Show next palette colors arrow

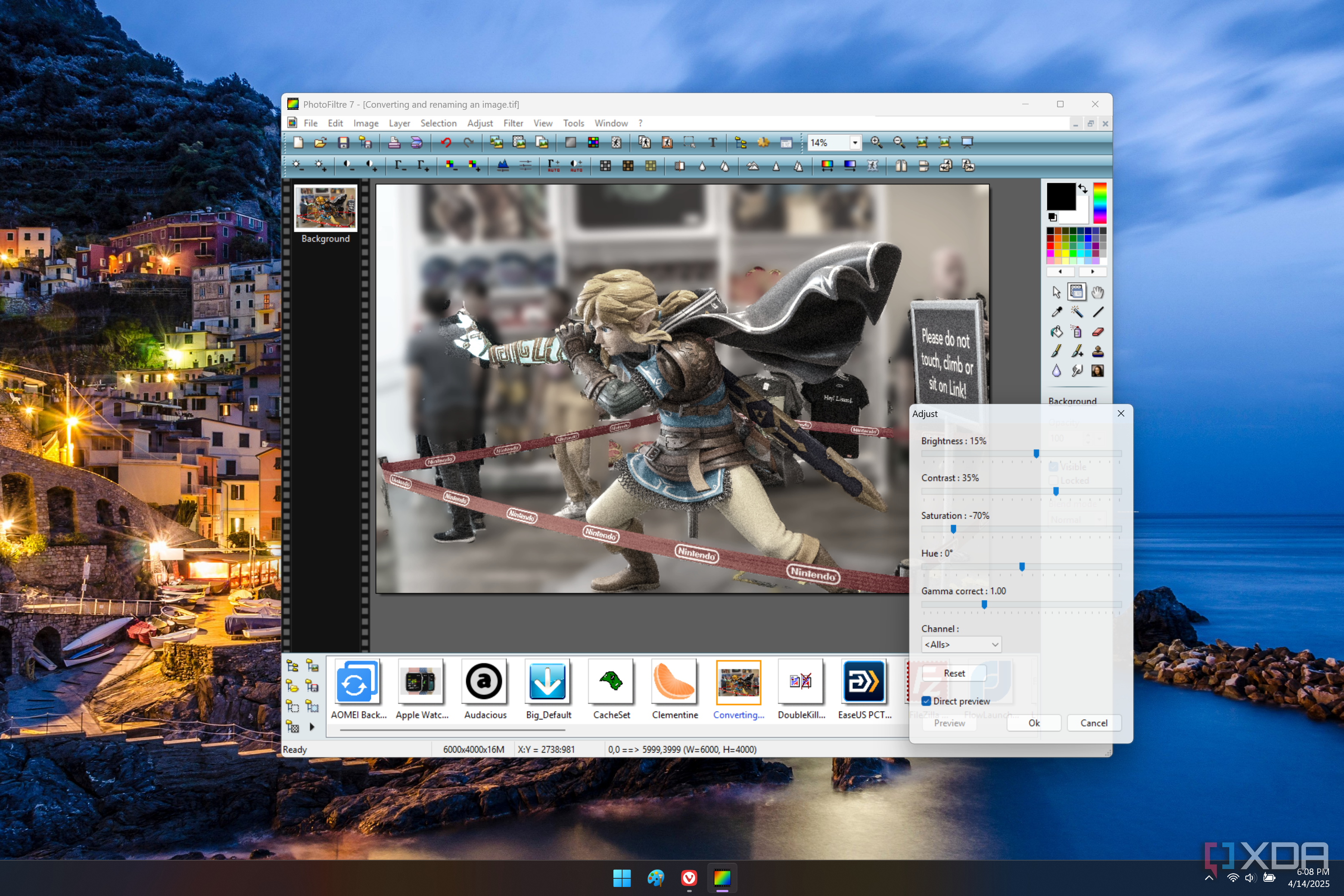click(1092, 272)
